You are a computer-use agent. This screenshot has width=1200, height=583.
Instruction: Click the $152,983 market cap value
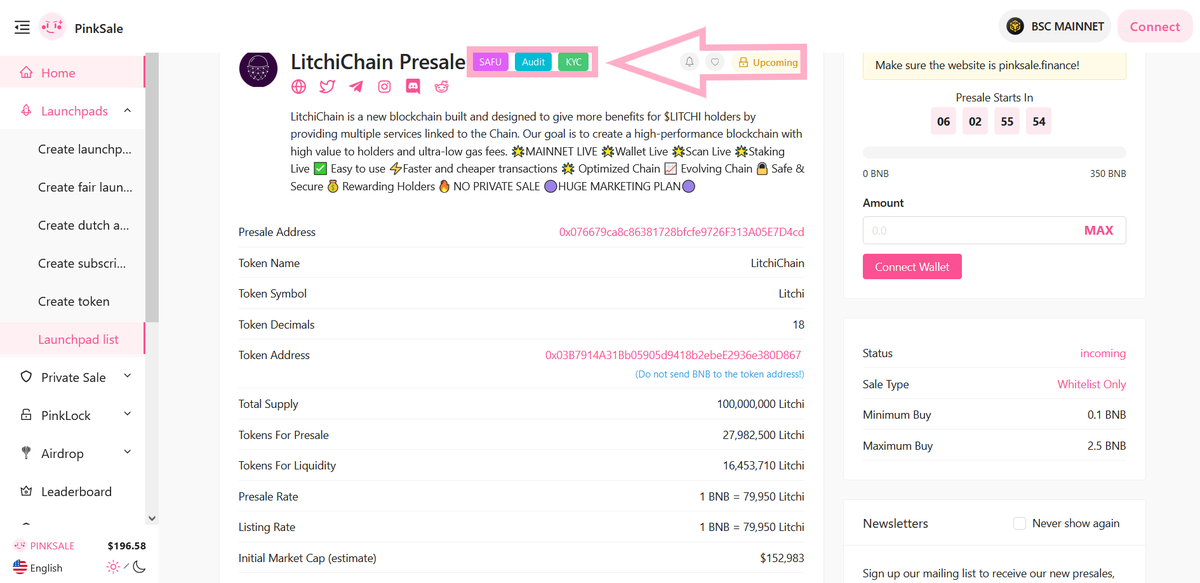coord(782,558)
